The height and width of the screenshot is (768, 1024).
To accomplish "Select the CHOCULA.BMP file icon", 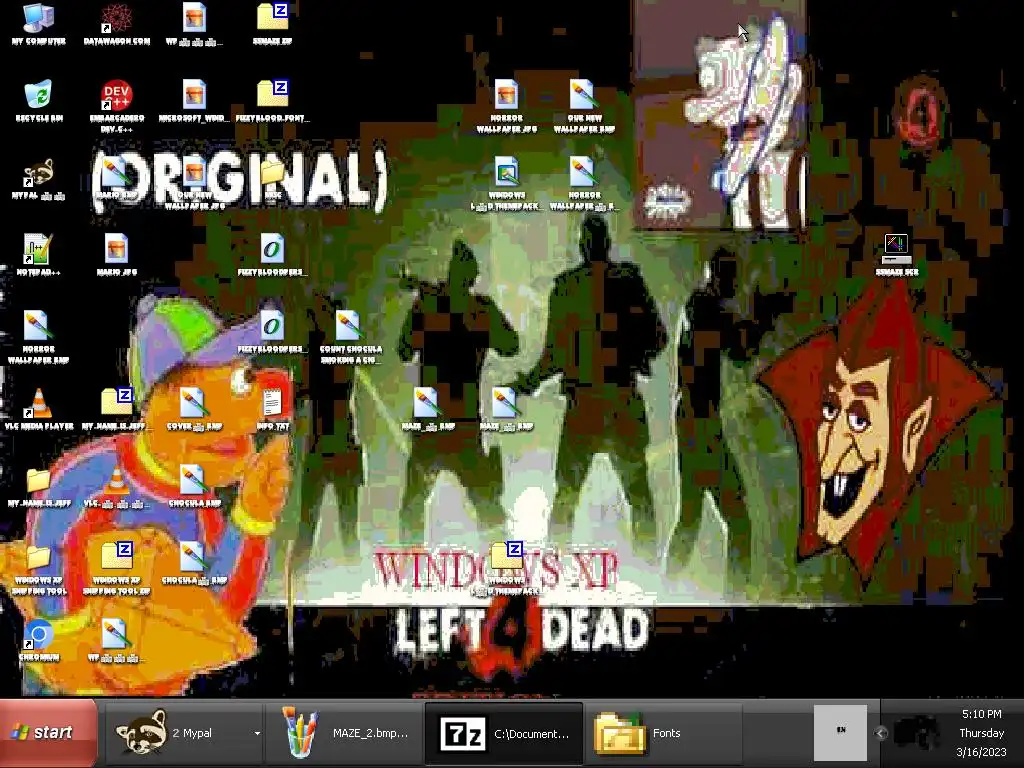I will (194, 486).
